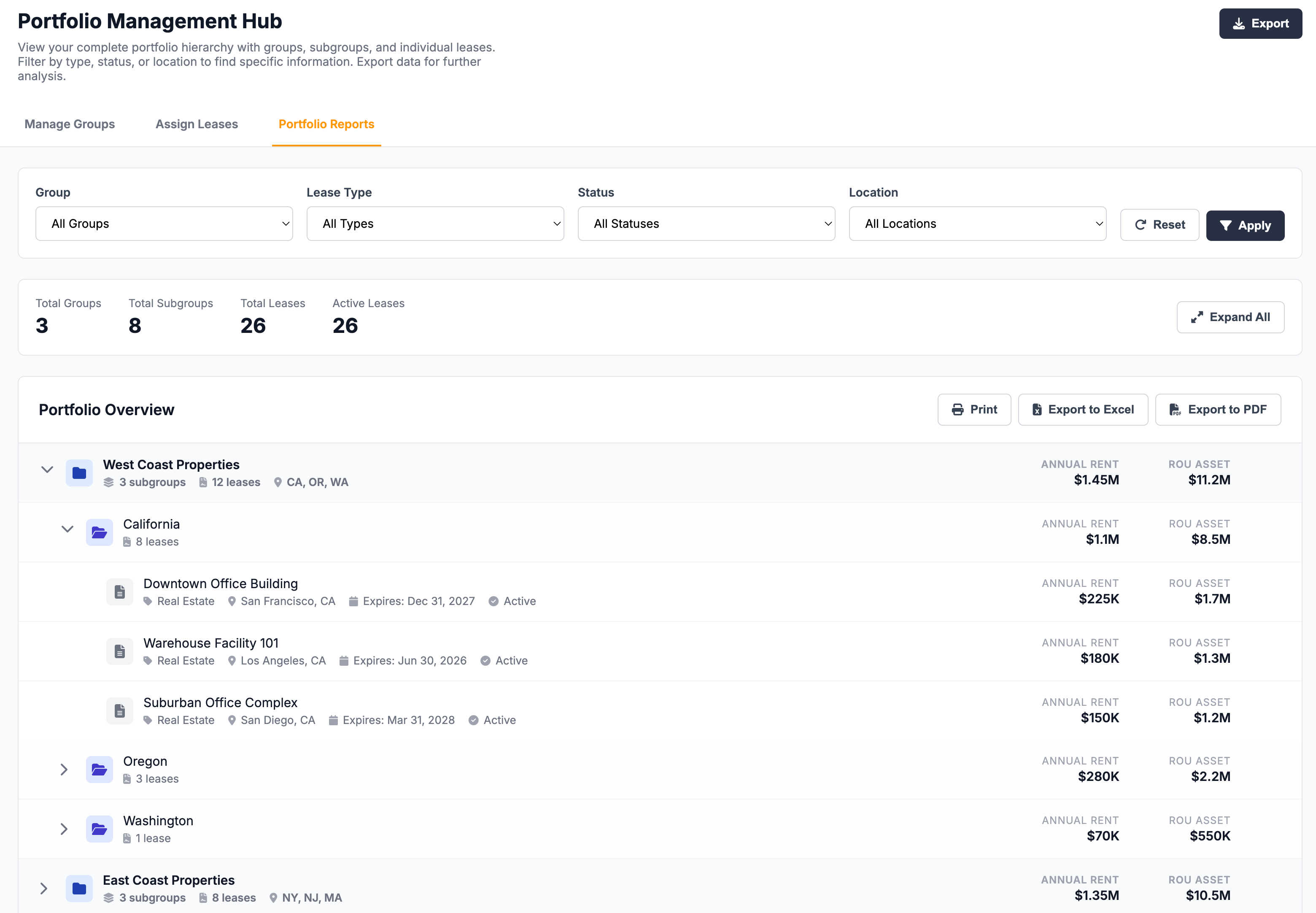Open the Lease Type dropdown
The image size is (1316, 913).
pos(435,224)
